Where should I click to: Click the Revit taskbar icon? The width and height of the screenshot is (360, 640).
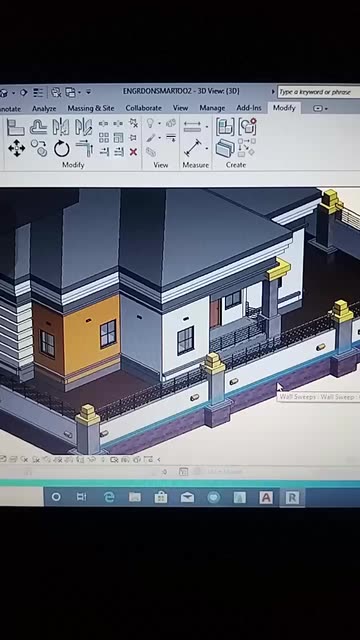[292, 498]
